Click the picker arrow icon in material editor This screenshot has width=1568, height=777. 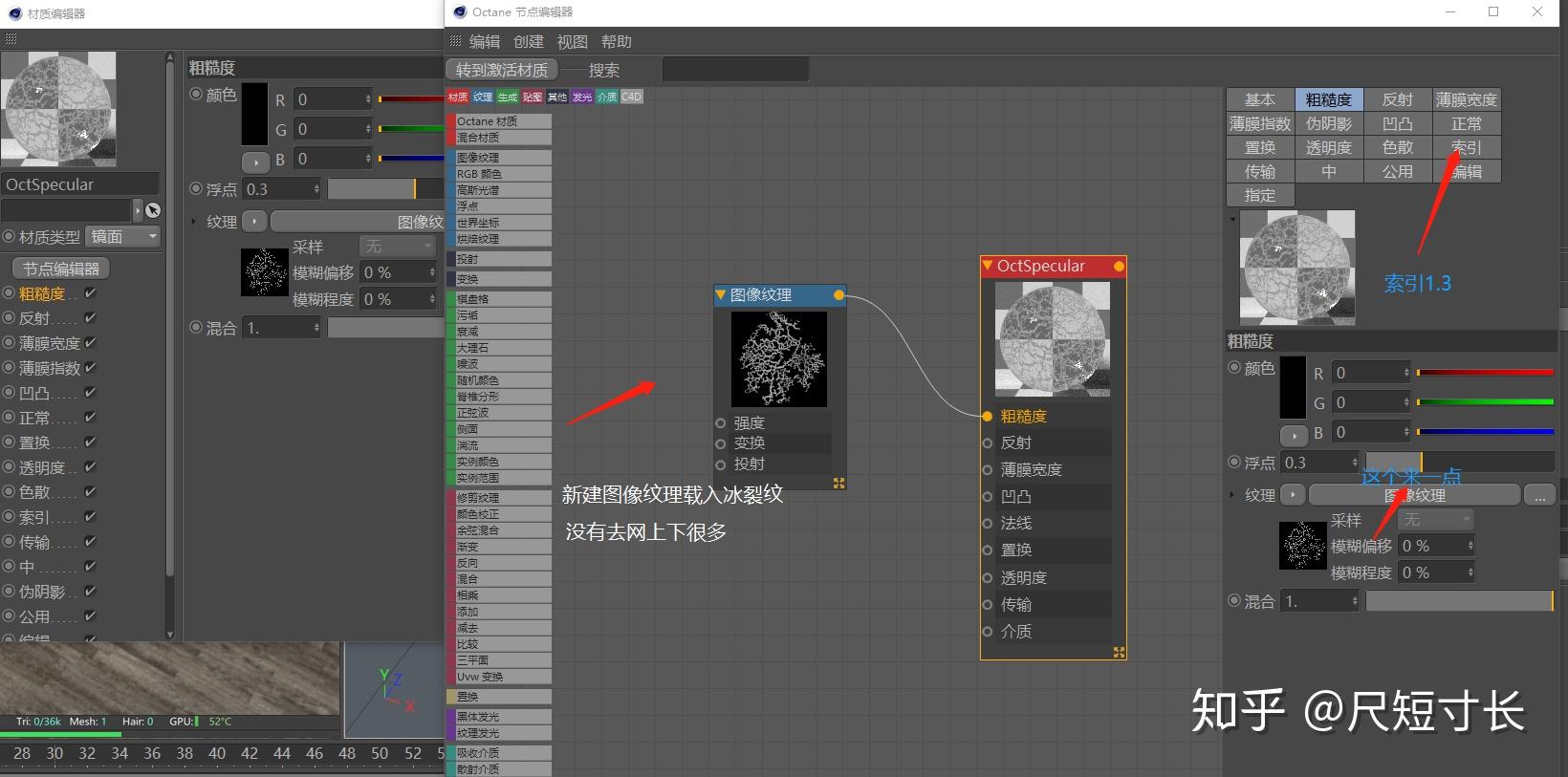tap(153, 210)
